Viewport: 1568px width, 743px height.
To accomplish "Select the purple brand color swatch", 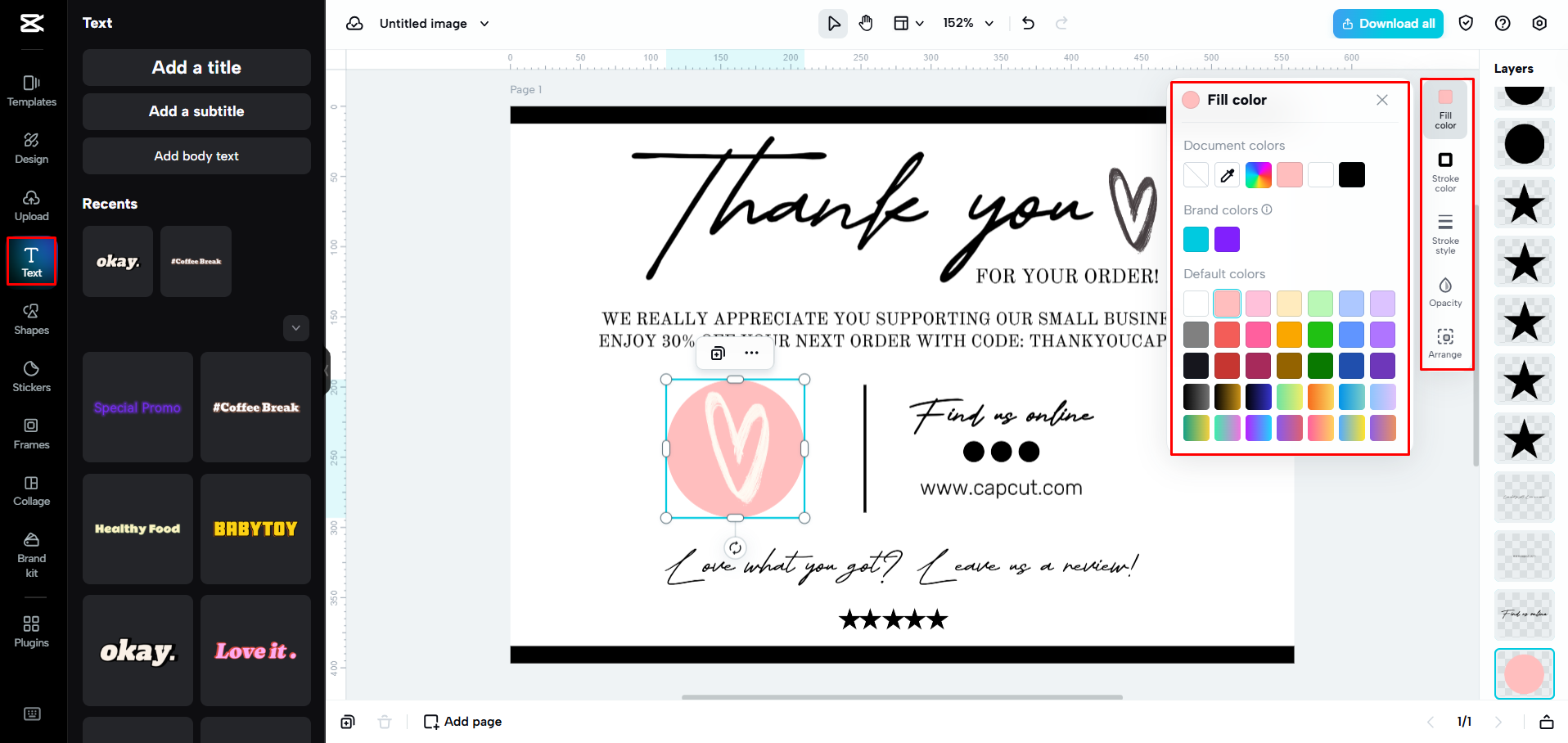I will pos(1227,240).
